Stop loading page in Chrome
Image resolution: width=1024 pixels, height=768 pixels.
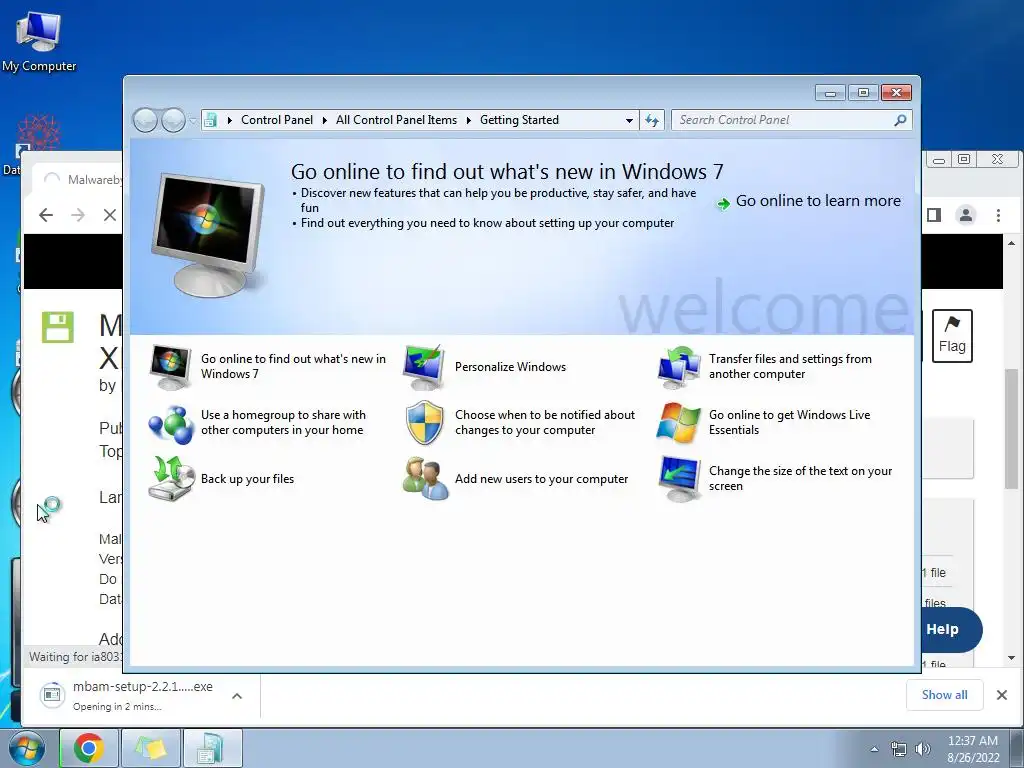pos(110,215)
